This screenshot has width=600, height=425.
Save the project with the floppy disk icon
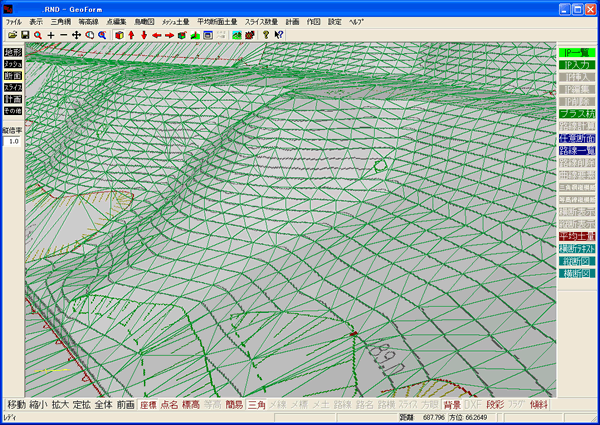tap(25, 35)
